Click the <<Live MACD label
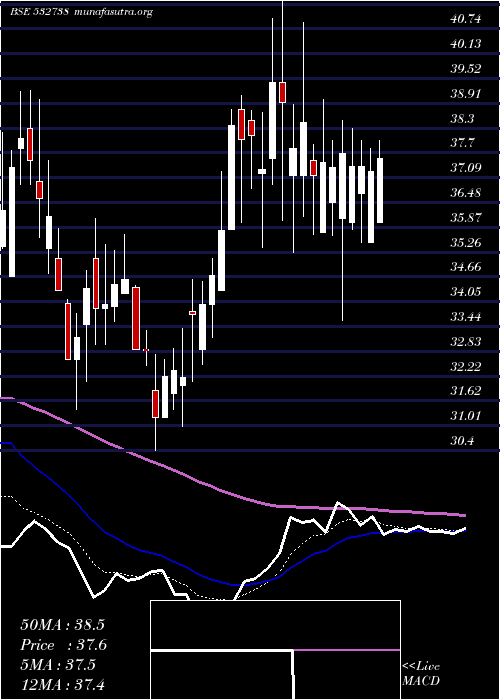The image size is (500, 700). [421, 673]
